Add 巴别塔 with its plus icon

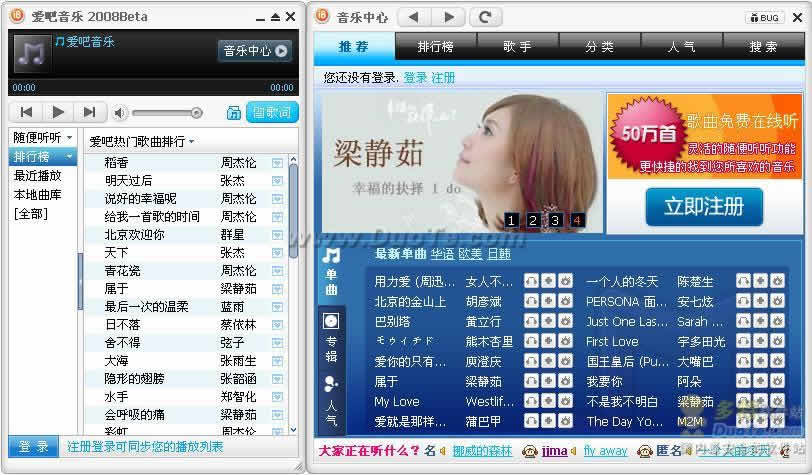[x=548, y=321]
